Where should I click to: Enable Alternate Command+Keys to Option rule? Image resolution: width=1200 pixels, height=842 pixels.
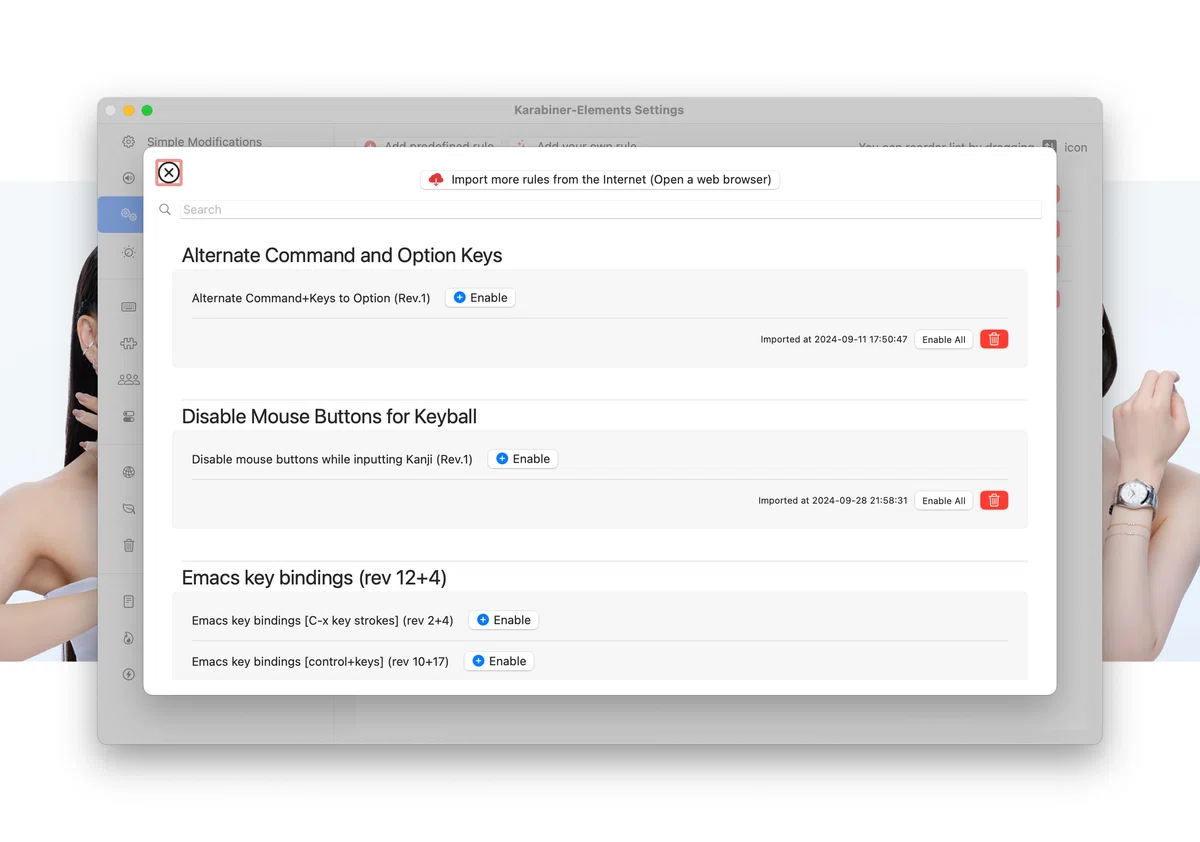coord(480,298)
